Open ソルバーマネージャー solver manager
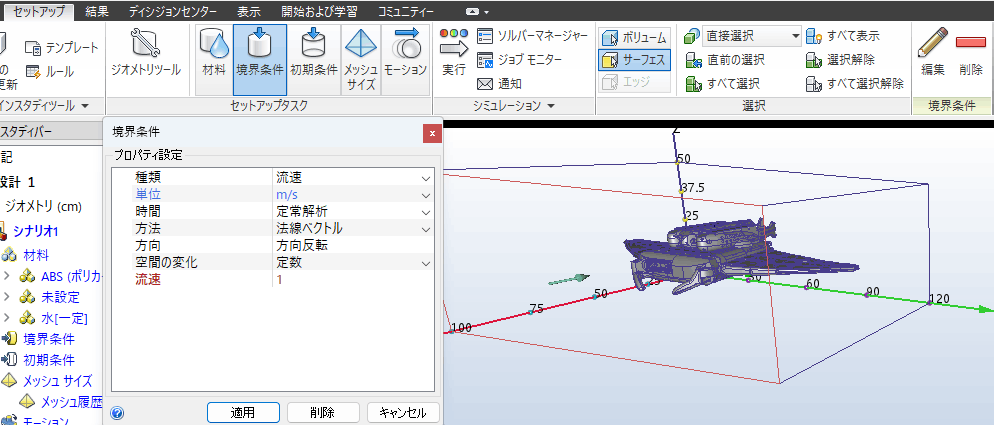This screenshot has height=425, width=994. click(x=533, y=36)
